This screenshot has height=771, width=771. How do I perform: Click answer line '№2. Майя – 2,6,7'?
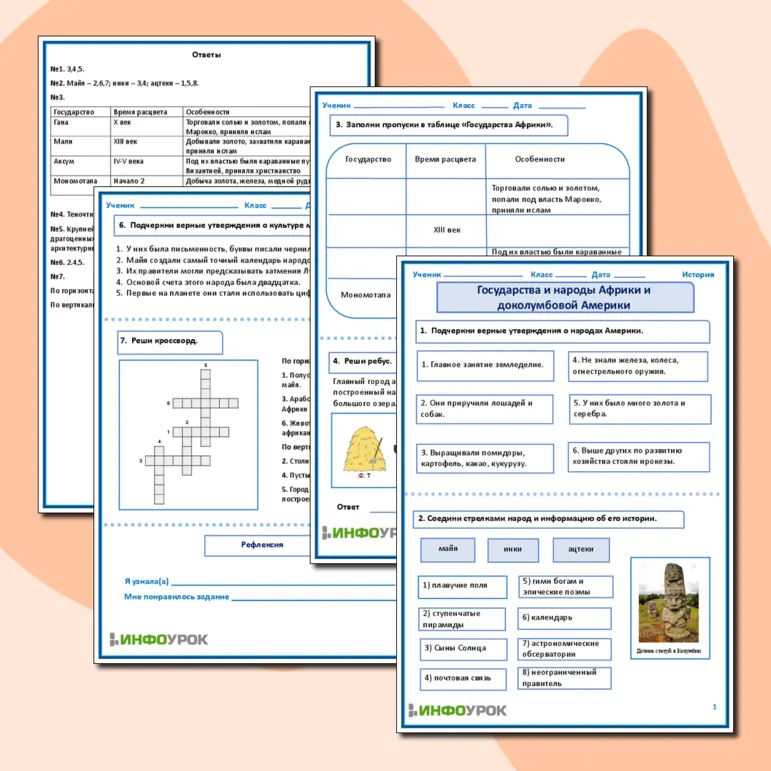click(x=124, y=84)
